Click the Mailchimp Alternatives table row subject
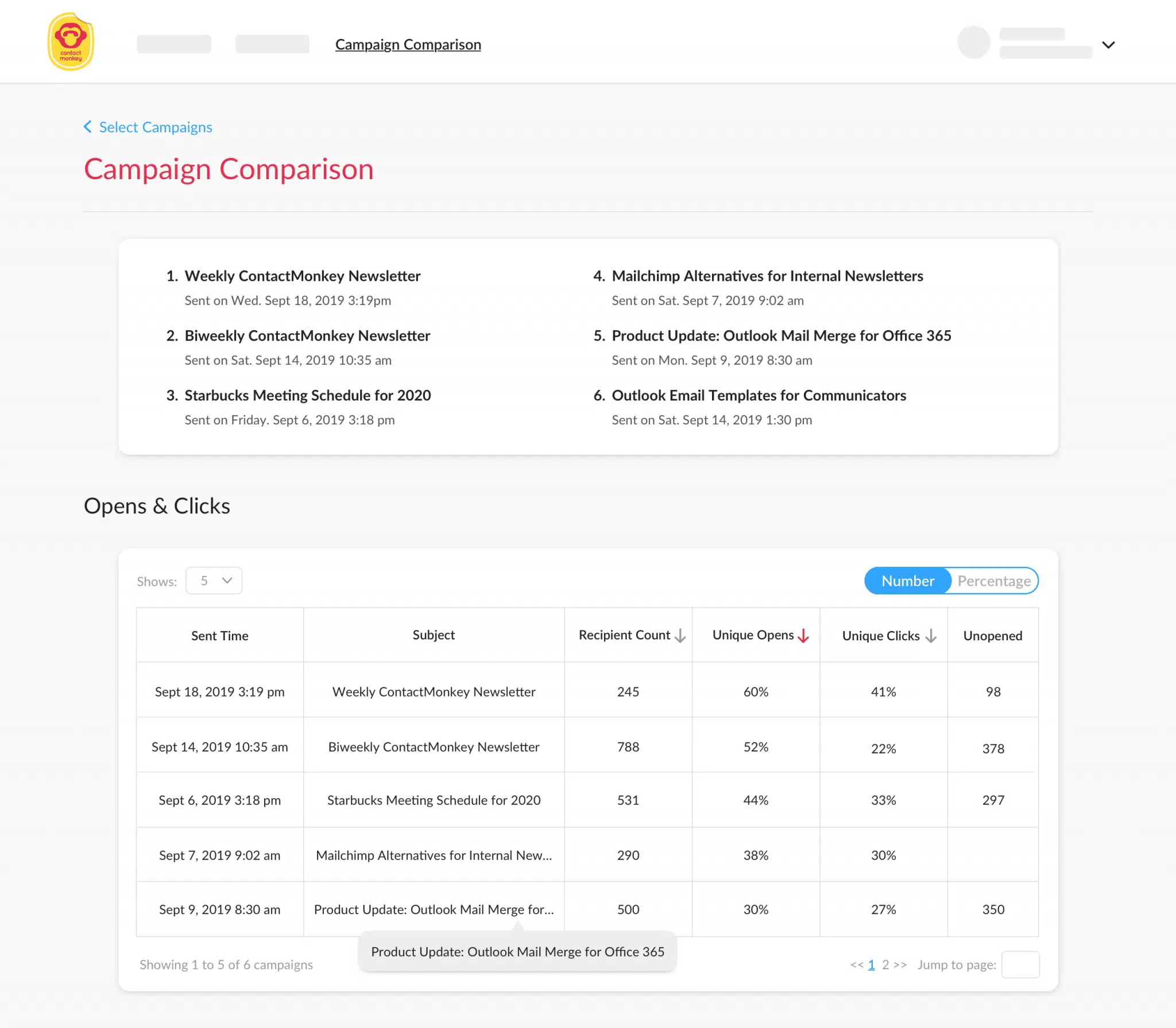Image resolution: width=1176 pixels, height=1028 pixels. click(434, 855)
